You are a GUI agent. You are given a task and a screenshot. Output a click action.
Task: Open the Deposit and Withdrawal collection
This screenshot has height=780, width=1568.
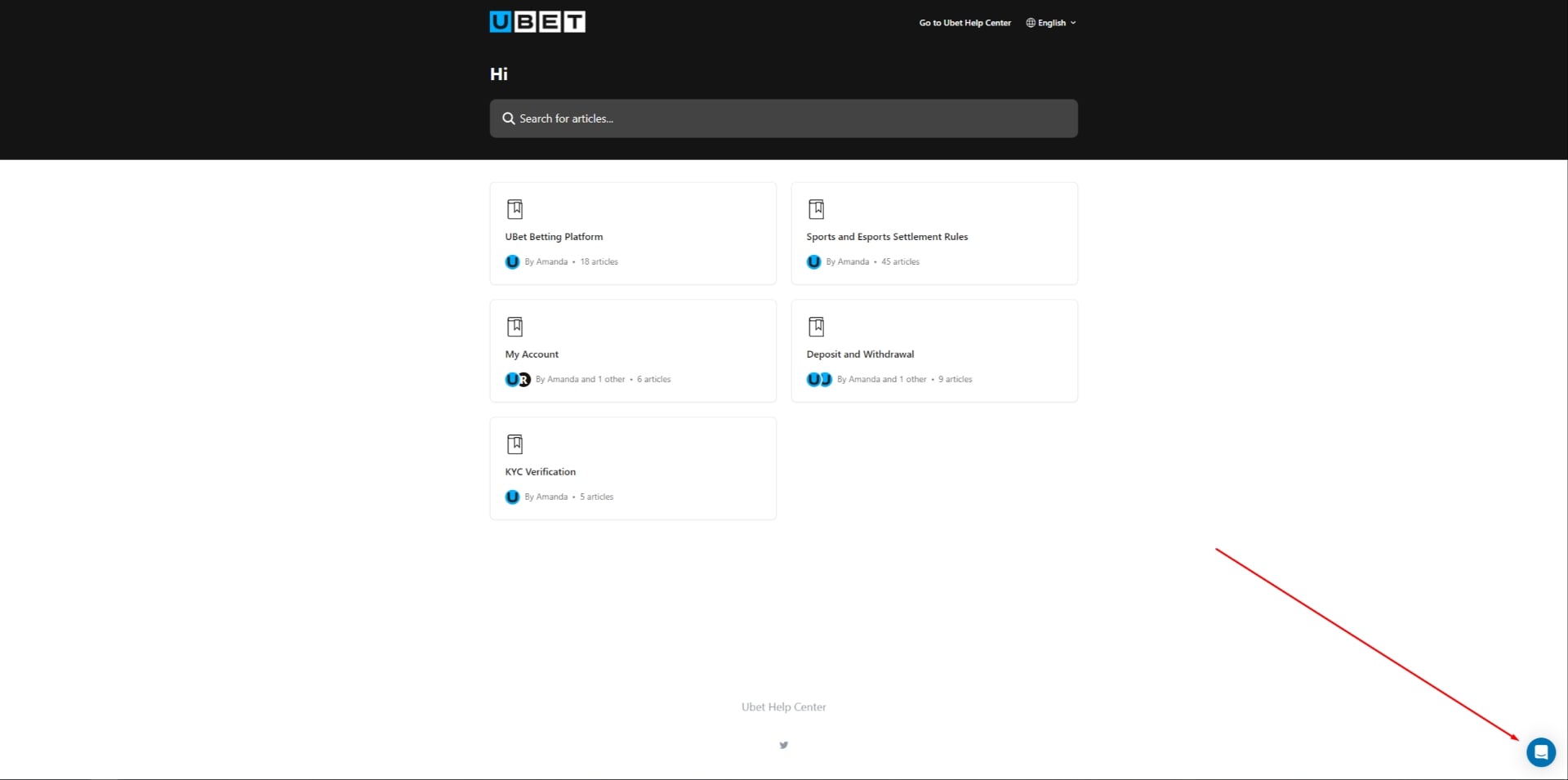click(x=934, y=351)
